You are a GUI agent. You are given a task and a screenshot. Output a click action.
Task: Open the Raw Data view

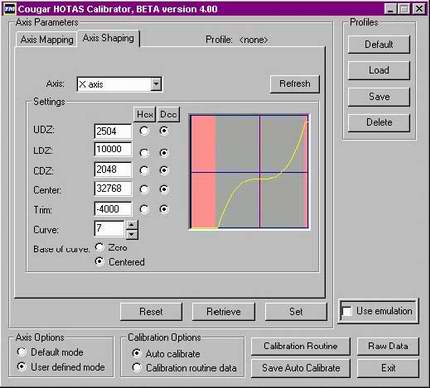click(388, 346)
